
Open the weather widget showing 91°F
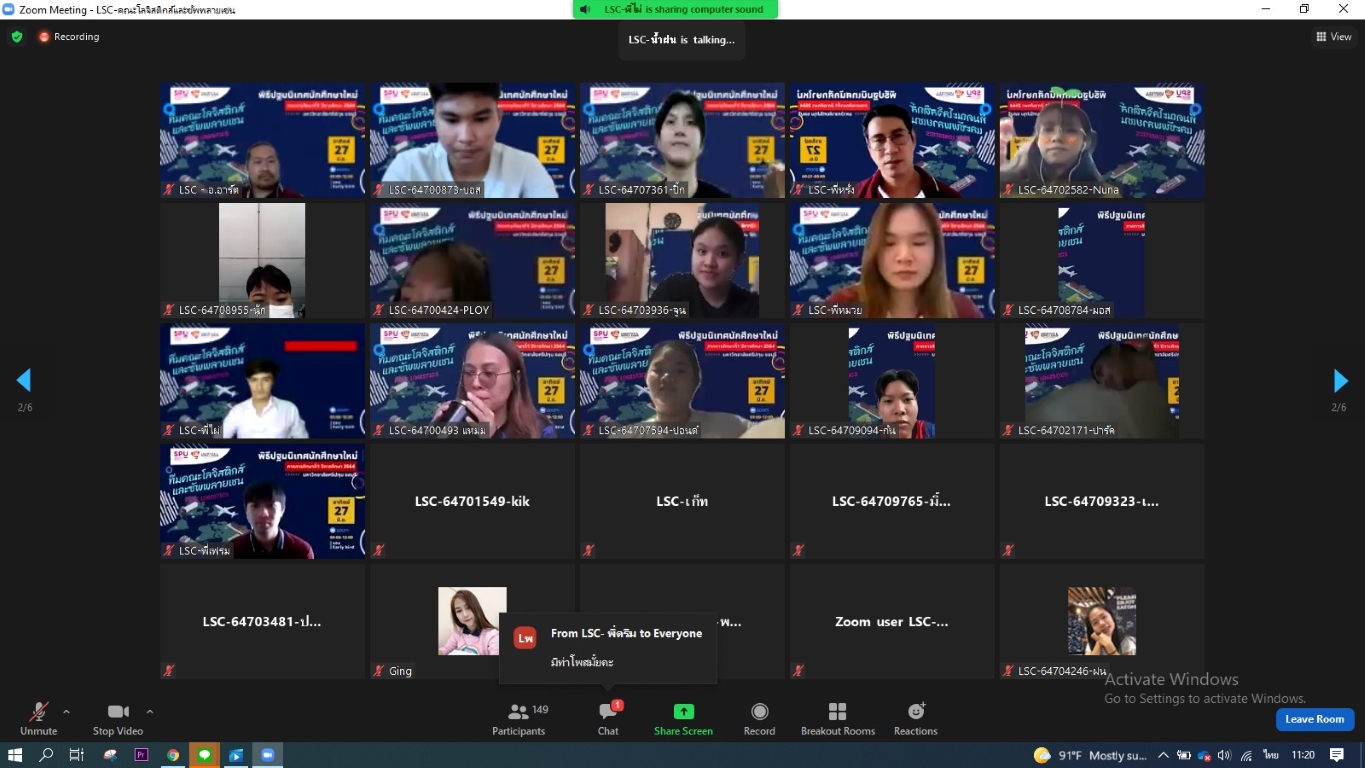coord(1090,755)
